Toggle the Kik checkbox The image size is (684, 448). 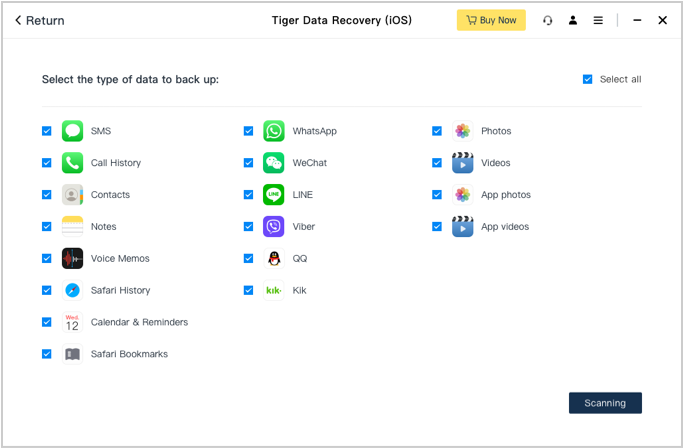click(248, 290)
